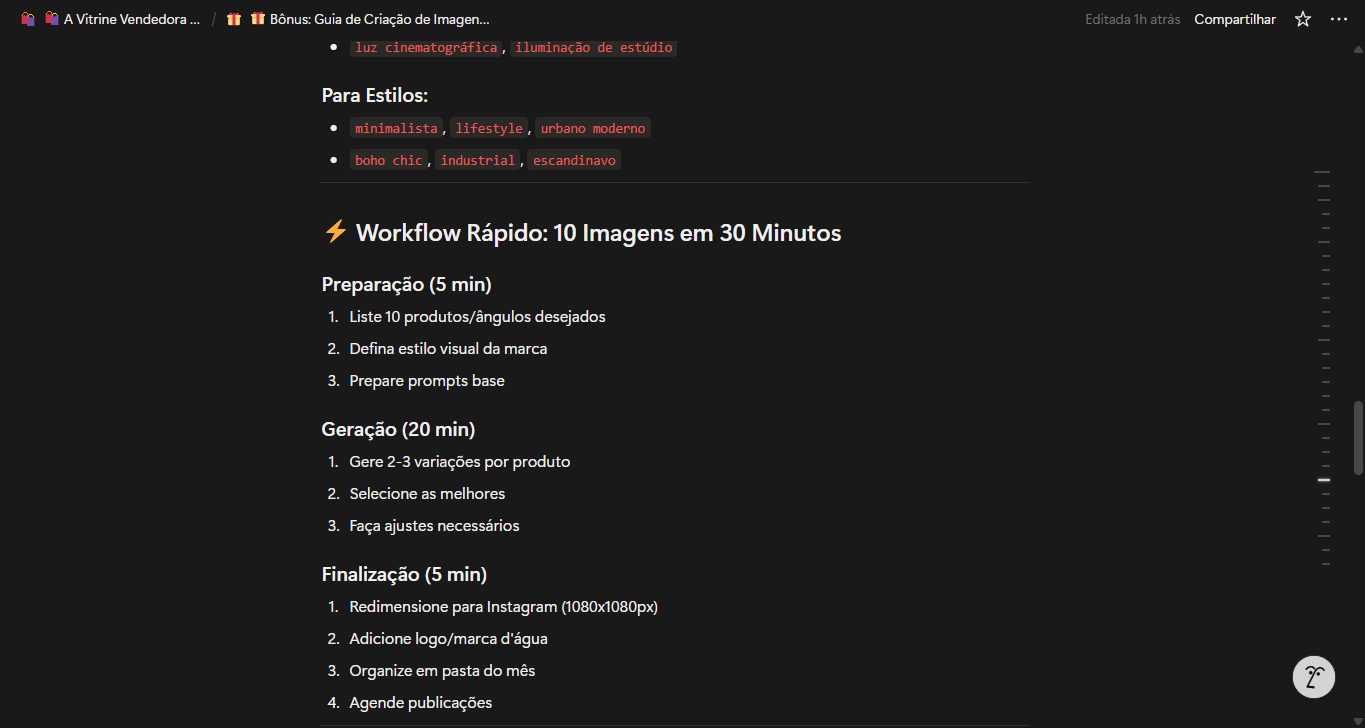Click the Workflow Rápido heading text
The width and height of the screenshot is (1365, 728).
click(x=600, y=232)
